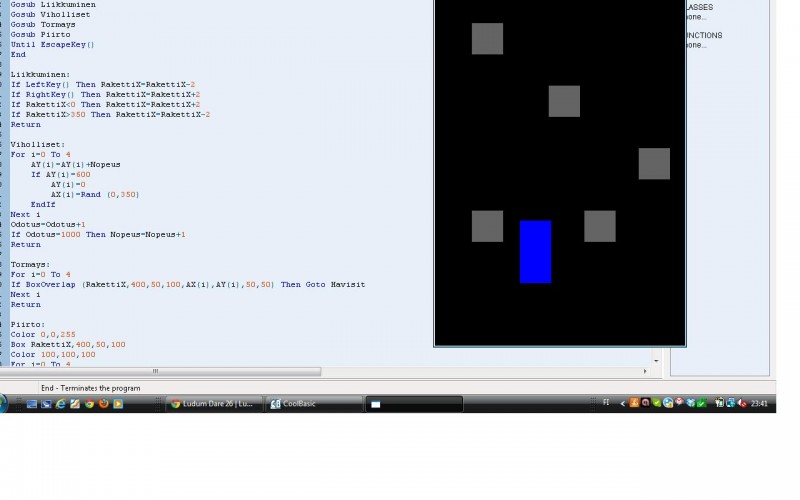800x500 pixels.
Task: Show hidden tray icons arrow
Action: (622, 404)
